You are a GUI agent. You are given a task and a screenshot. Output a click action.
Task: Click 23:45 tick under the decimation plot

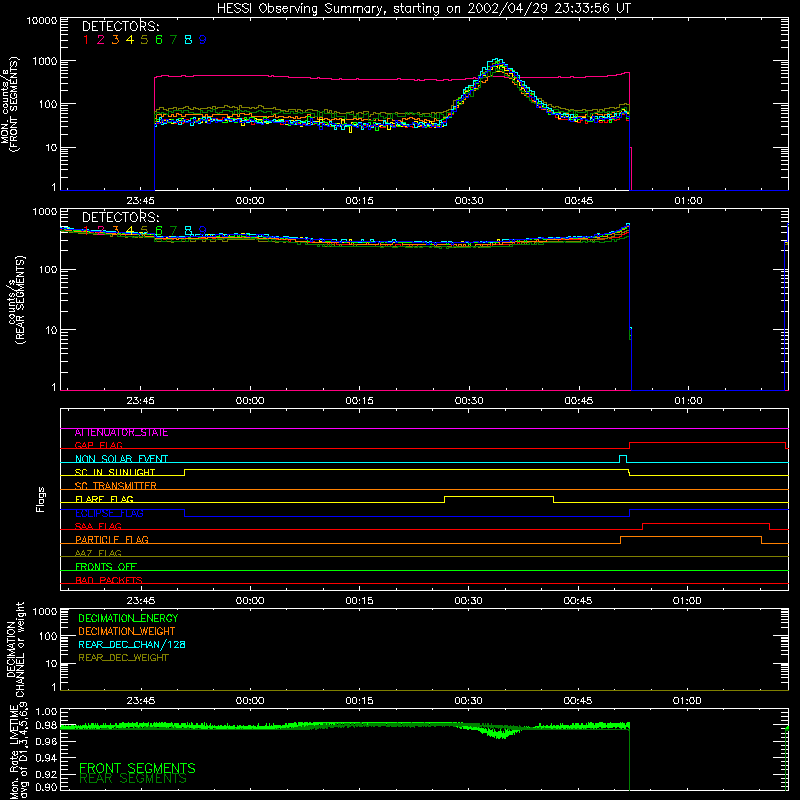click(x=140, y=701)
